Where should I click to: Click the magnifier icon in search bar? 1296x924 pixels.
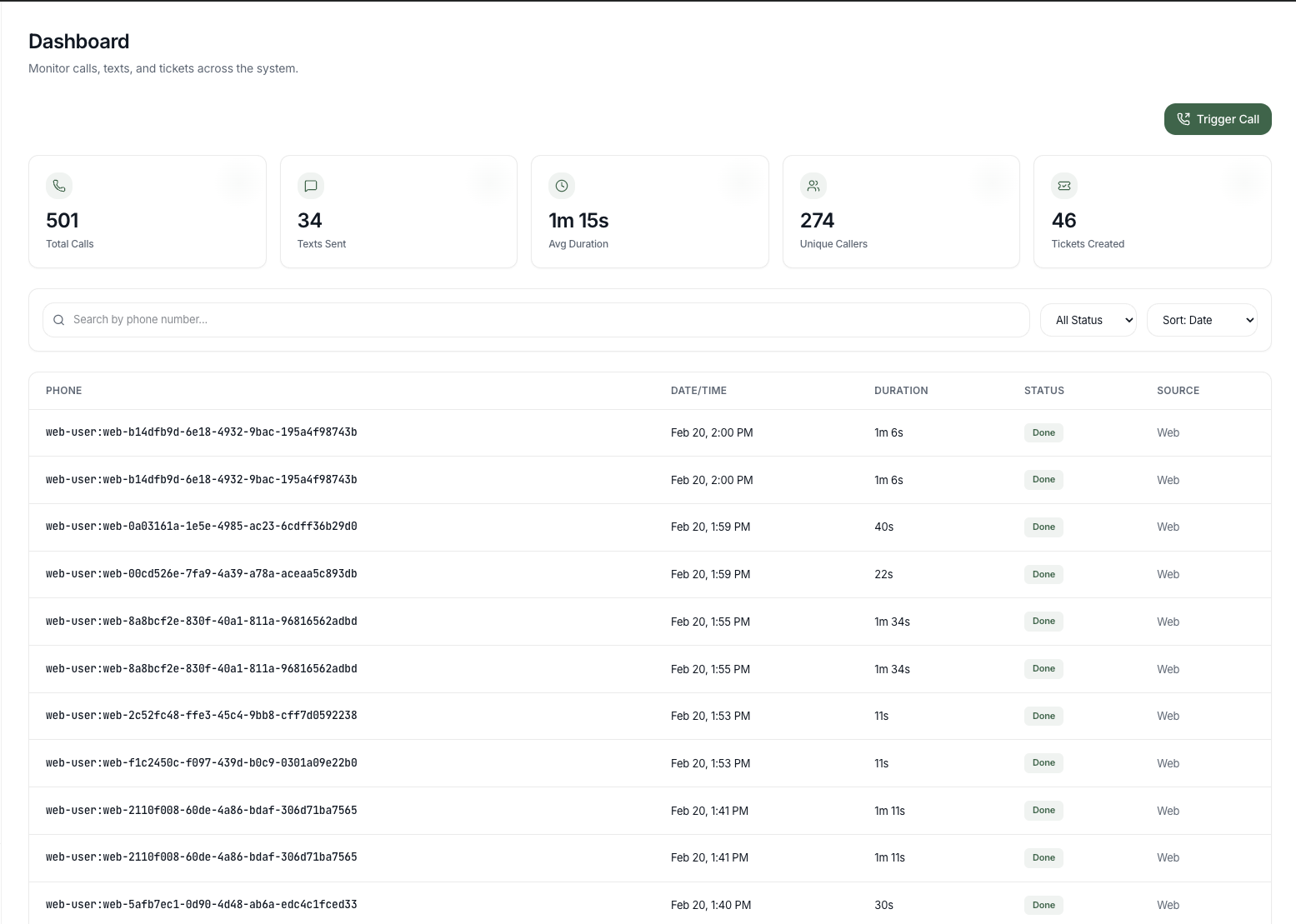point(58,320)
